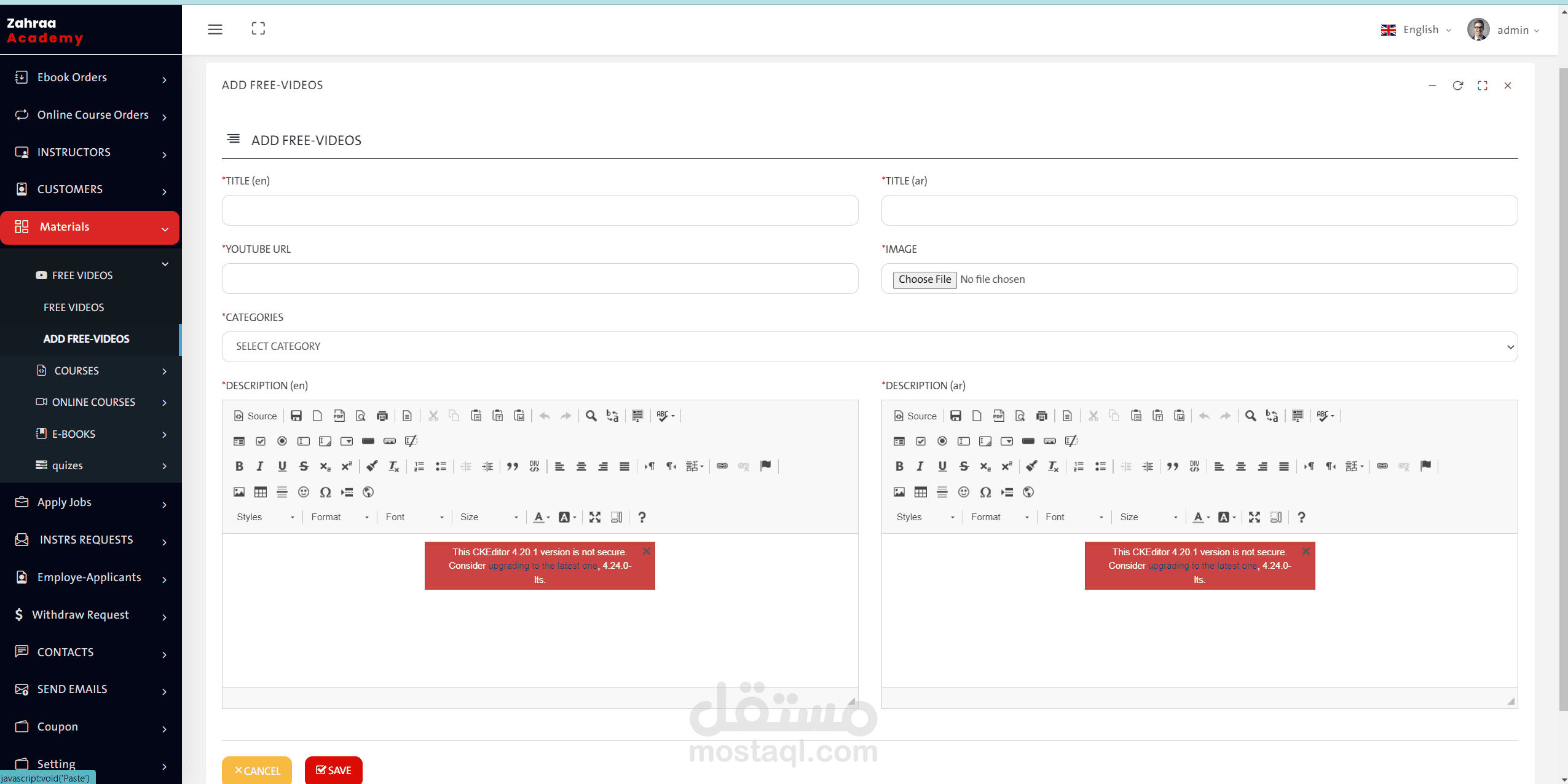The height and width of the screenshot is (784, 1568).
Task: Click the Link icon in English editor
Action: 722,466
